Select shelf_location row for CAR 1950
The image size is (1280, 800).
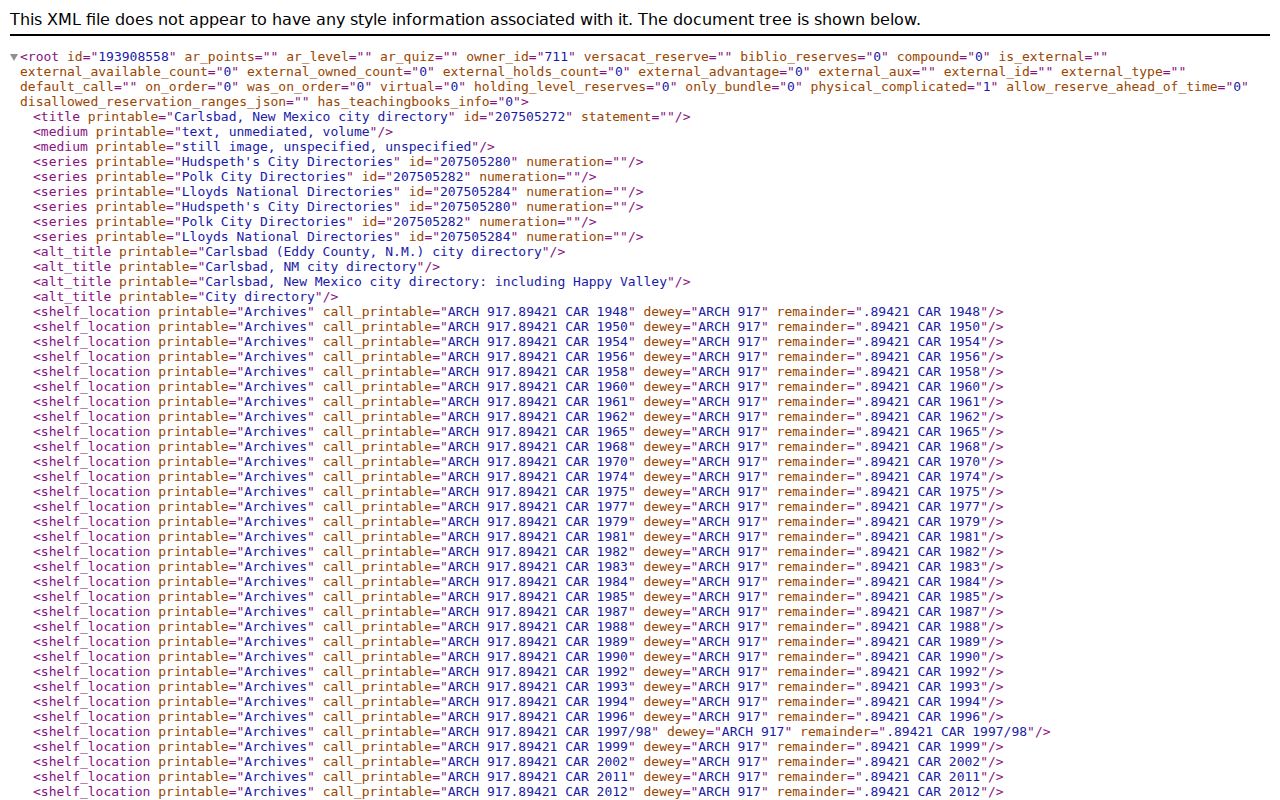coord(518,327)
